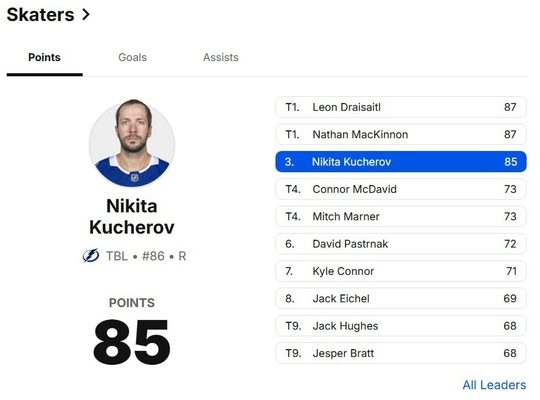Viewport: 540px width, 400px height.
Task: Select Jesper Bratt leaderboard row
Action: pos(401,353)
